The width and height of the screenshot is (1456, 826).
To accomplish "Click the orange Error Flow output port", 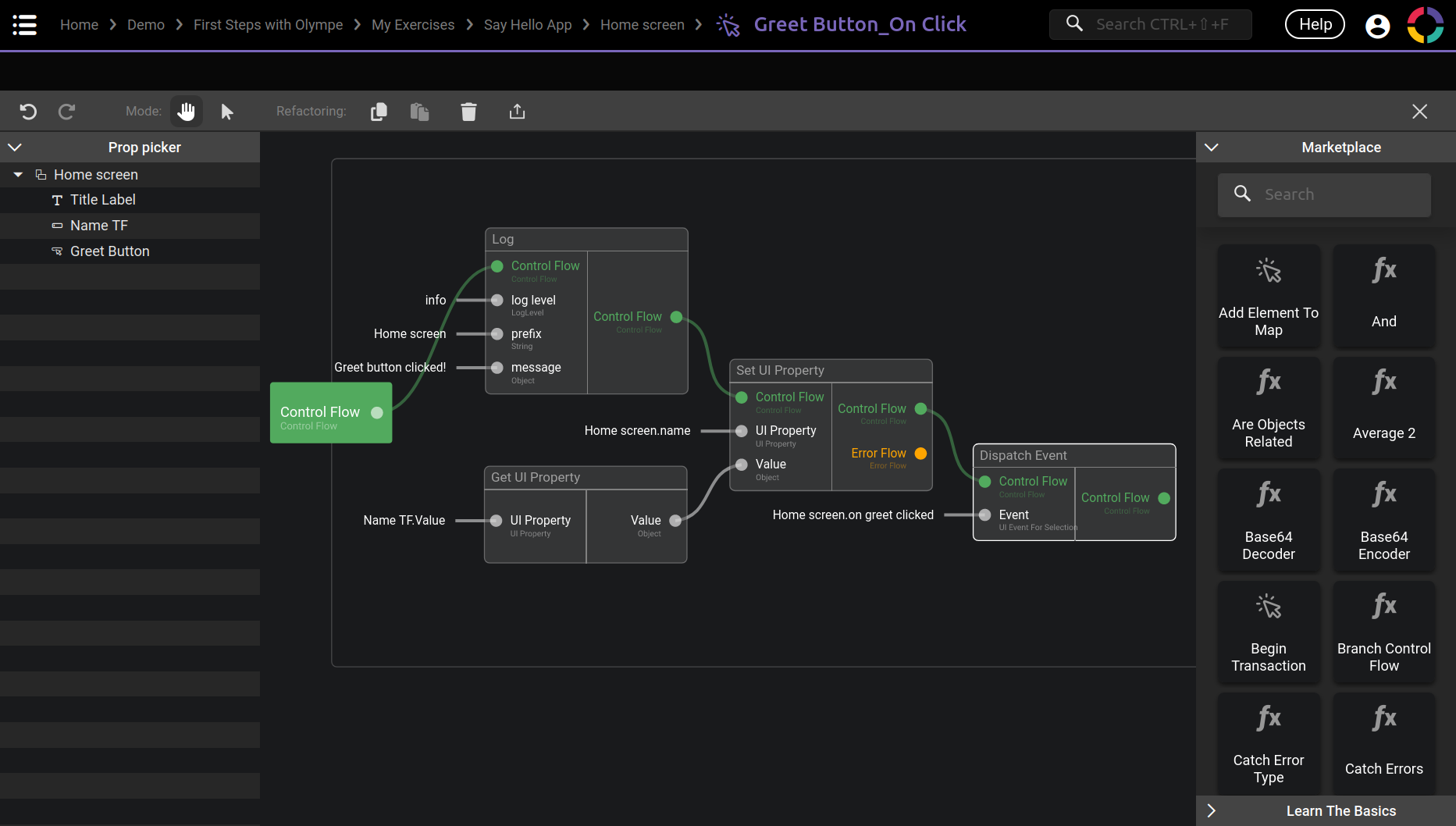I will (920, 454).
